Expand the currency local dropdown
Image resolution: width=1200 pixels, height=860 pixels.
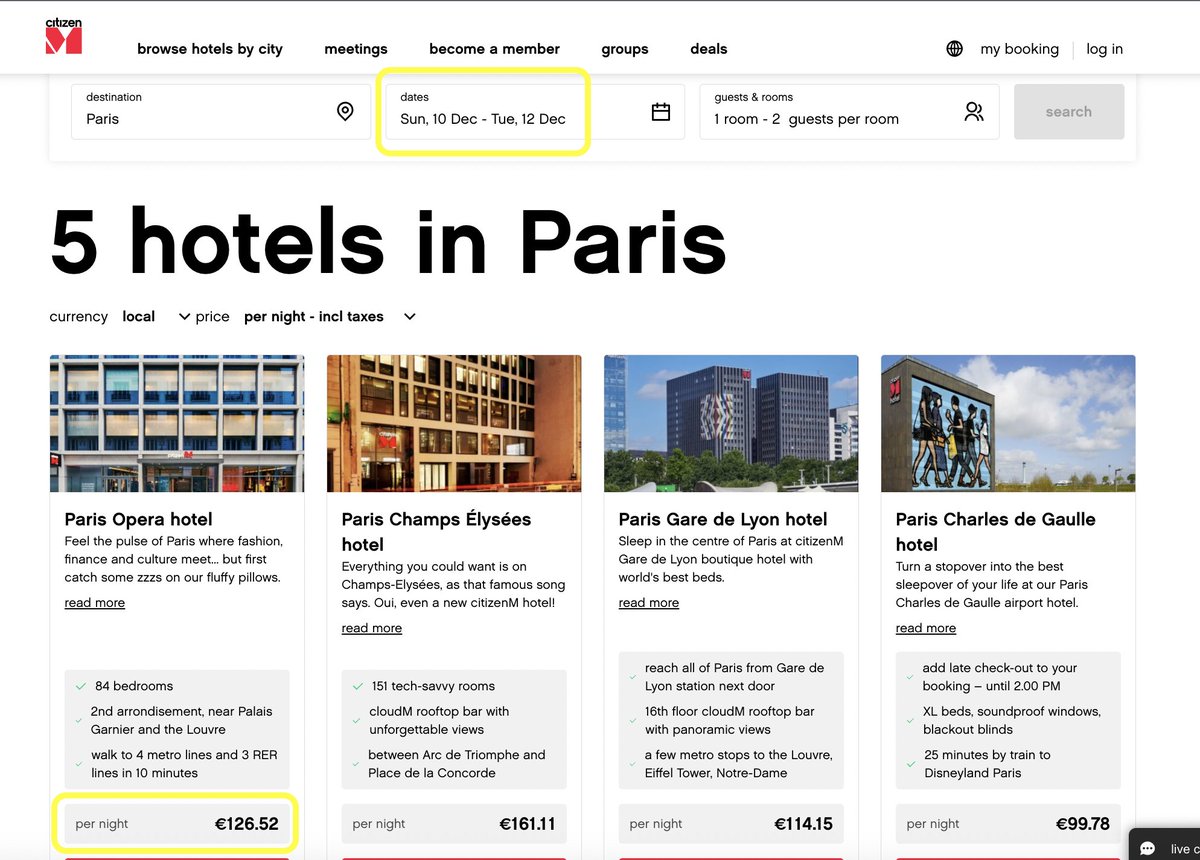[x=156, y=317]
